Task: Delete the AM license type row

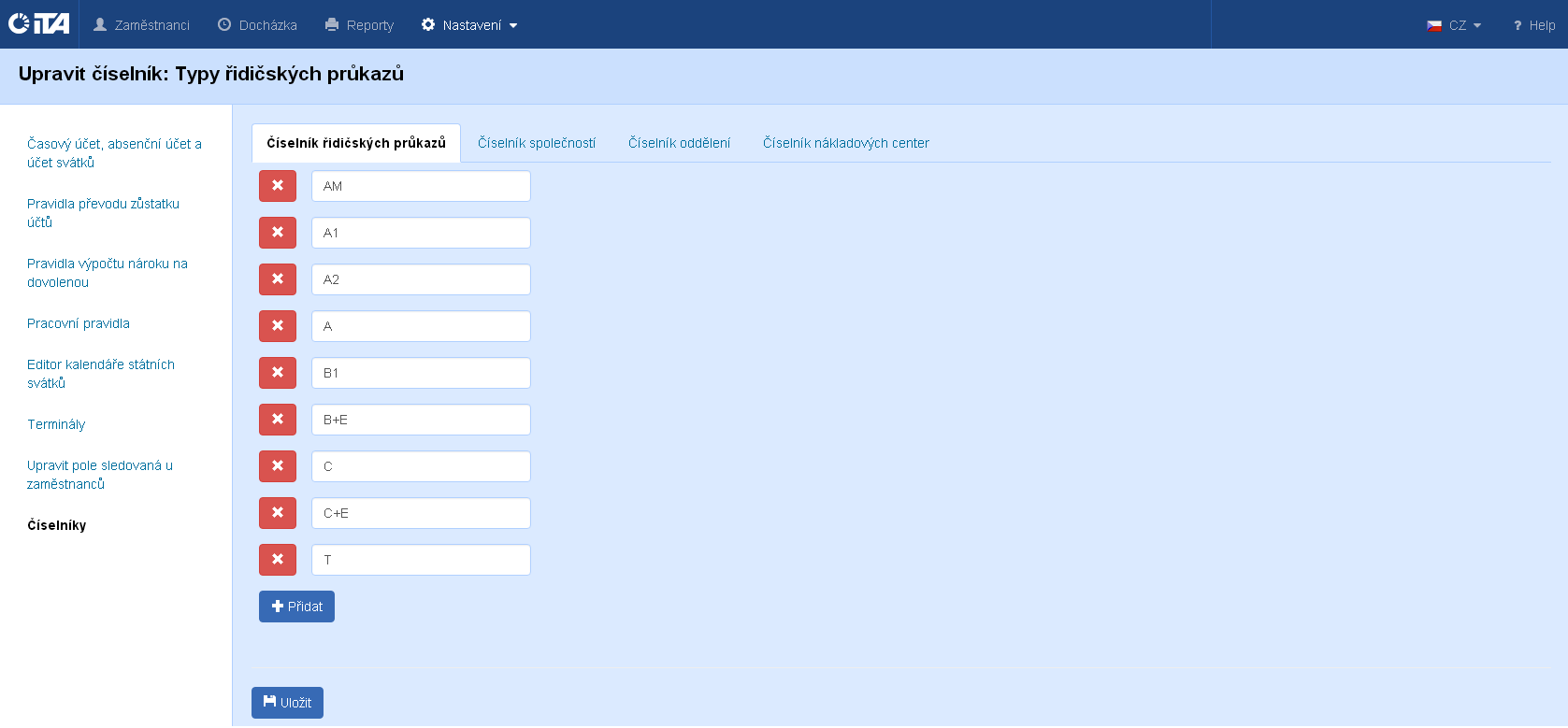Action: (278, 186)
